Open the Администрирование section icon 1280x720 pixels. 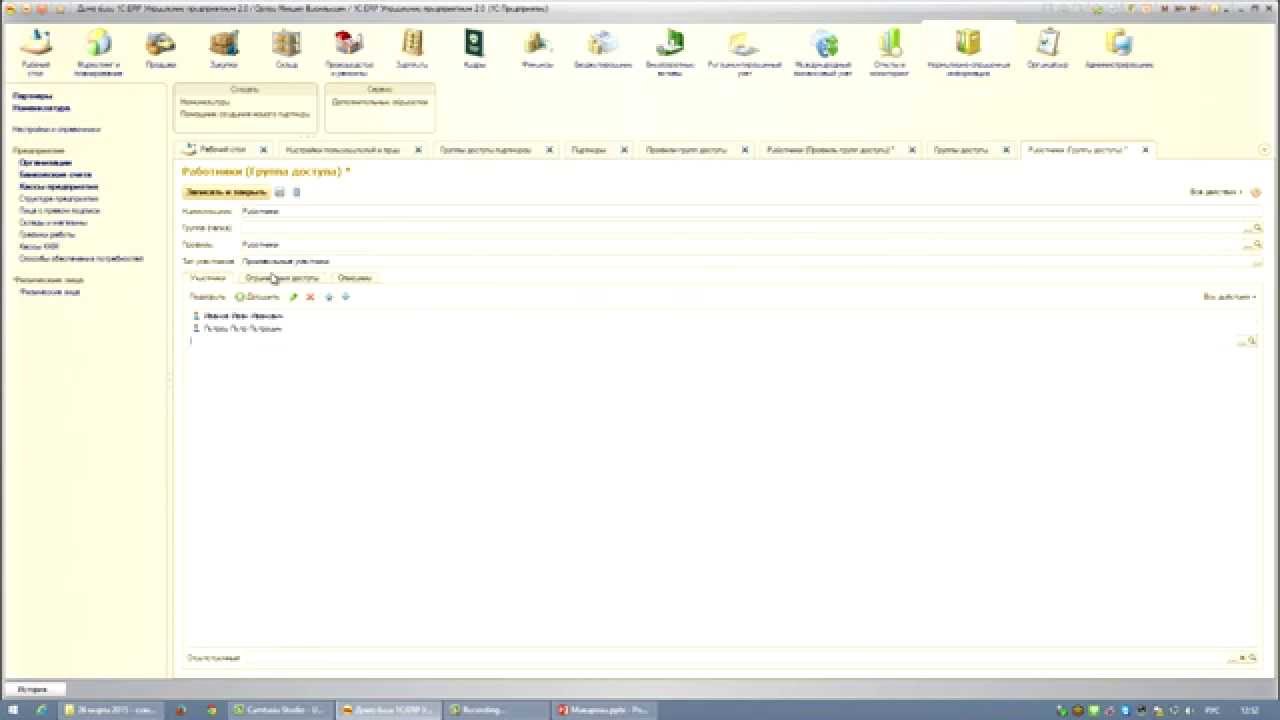1119,48
